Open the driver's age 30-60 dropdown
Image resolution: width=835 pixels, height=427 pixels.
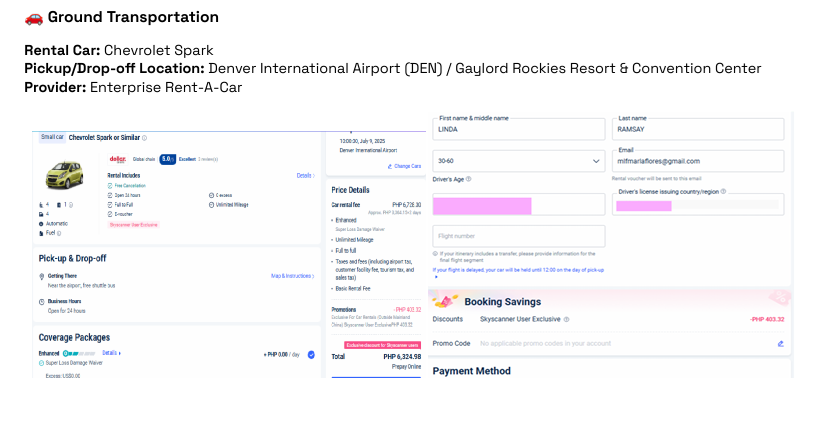coord(519,161)
